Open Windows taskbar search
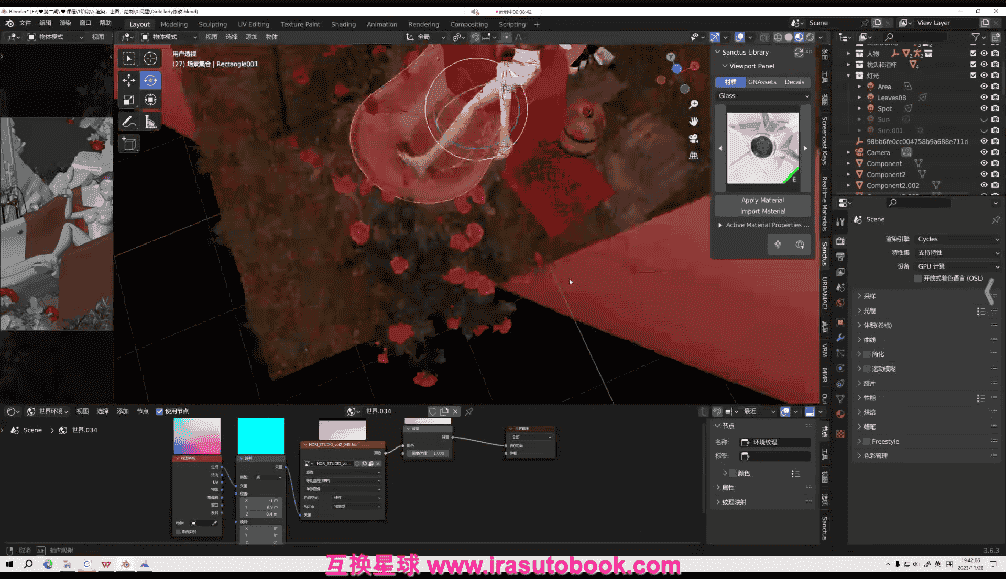The image size is (1006, 579). [x=28, y=564]
